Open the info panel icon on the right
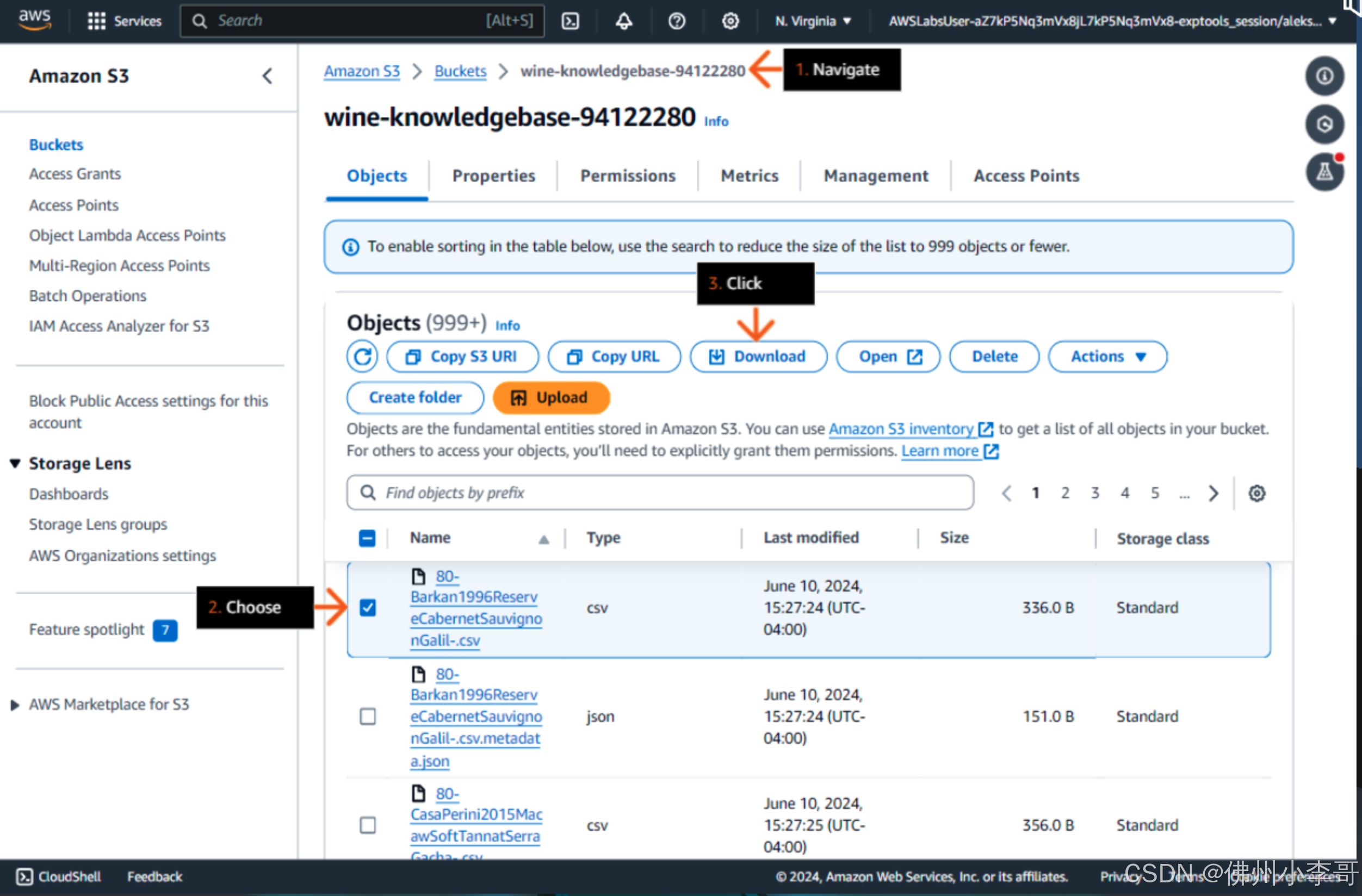 [x=1324, y=76]
